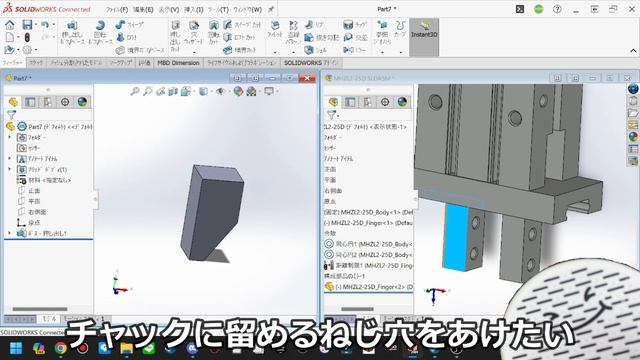Toggle the Hide/Show Items eye in the Part7 window

[220, 91]
